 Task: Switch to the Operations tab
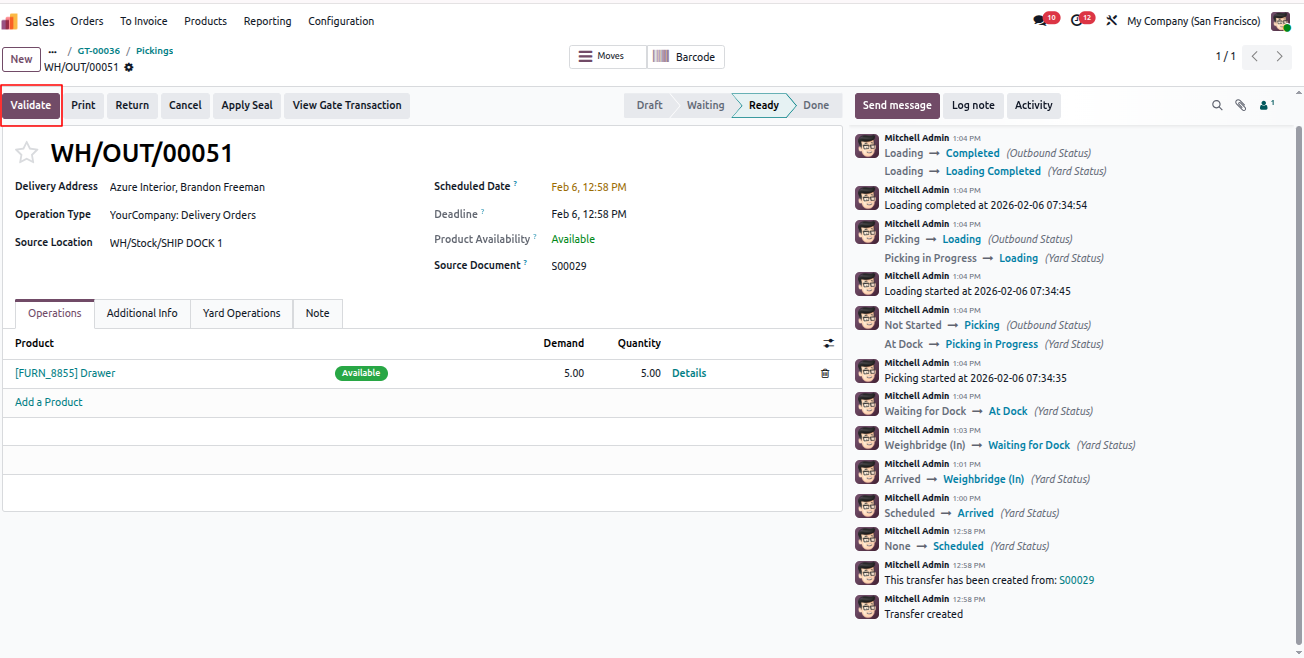tap(55, 313)
